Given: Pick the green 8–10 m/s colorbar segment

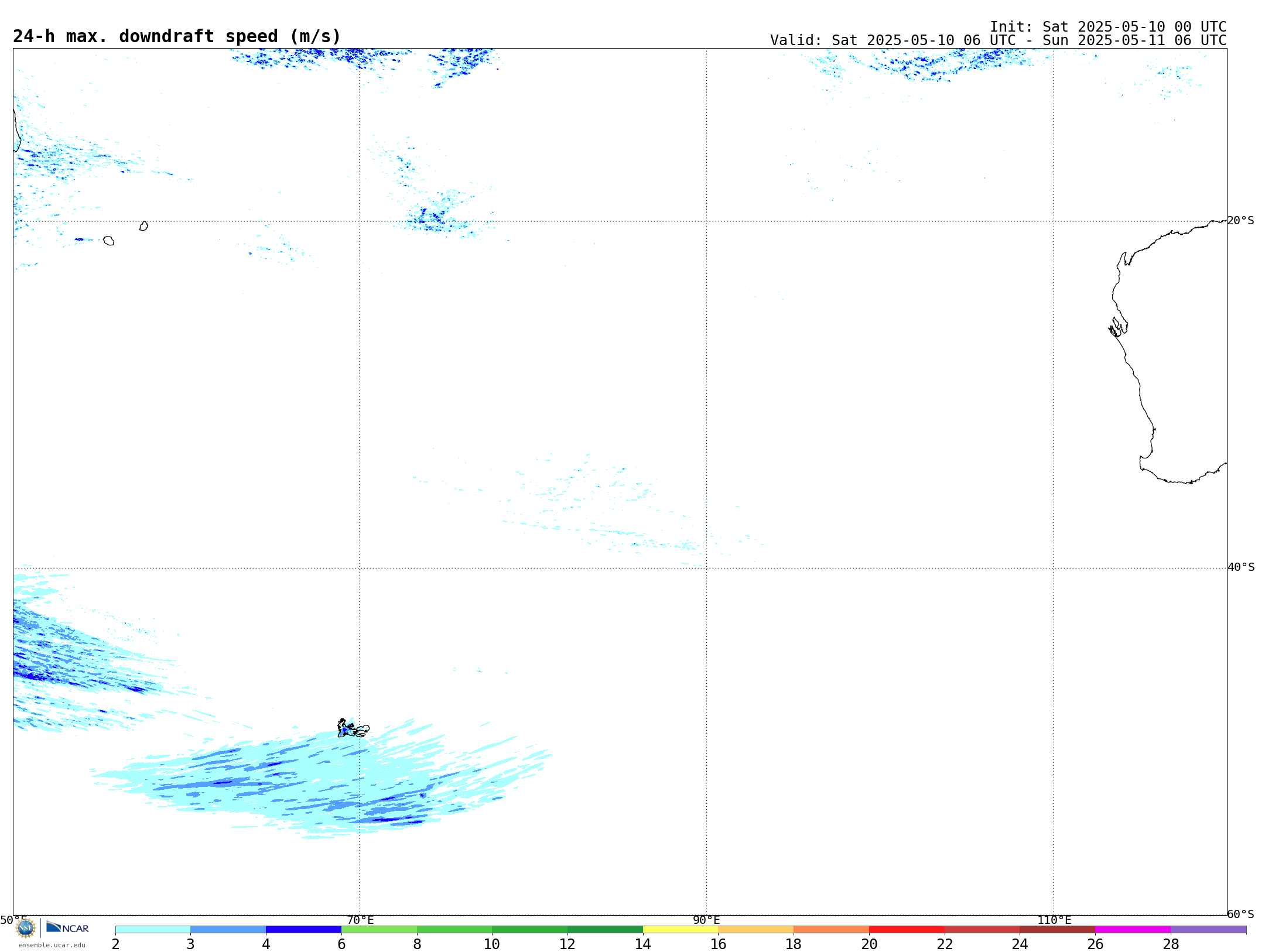Looking at the screenshot, I should pyautogui.click(x=454, y=930).
